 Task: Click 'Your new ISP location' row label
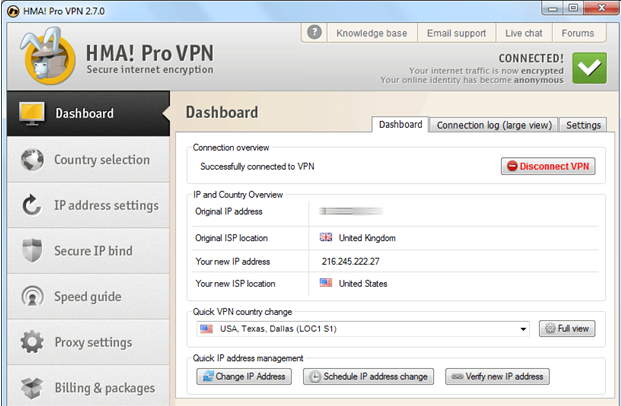(x=235, y=284)
